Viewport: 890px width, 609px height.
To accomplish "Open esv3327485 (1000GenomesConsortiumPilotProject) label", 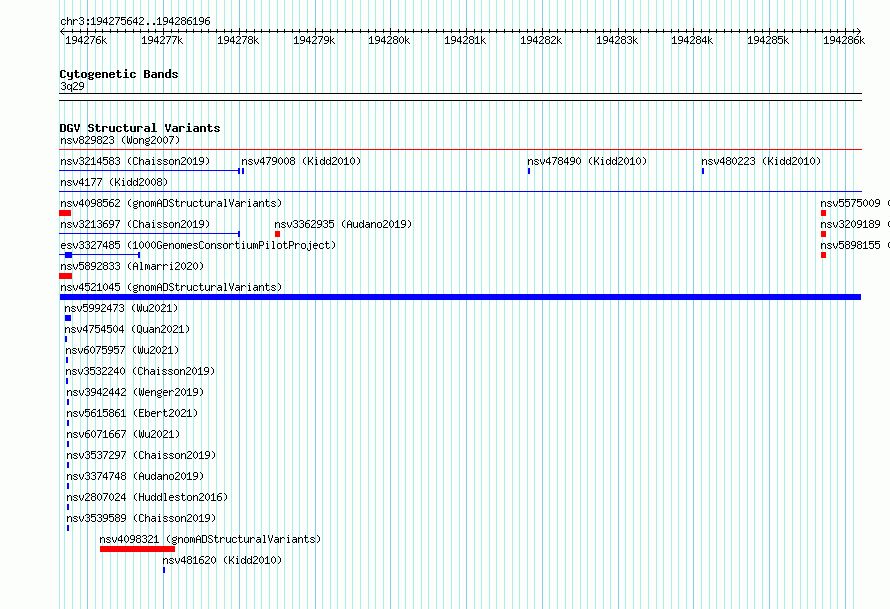I will pyautogui.click(x=198, y=245).
